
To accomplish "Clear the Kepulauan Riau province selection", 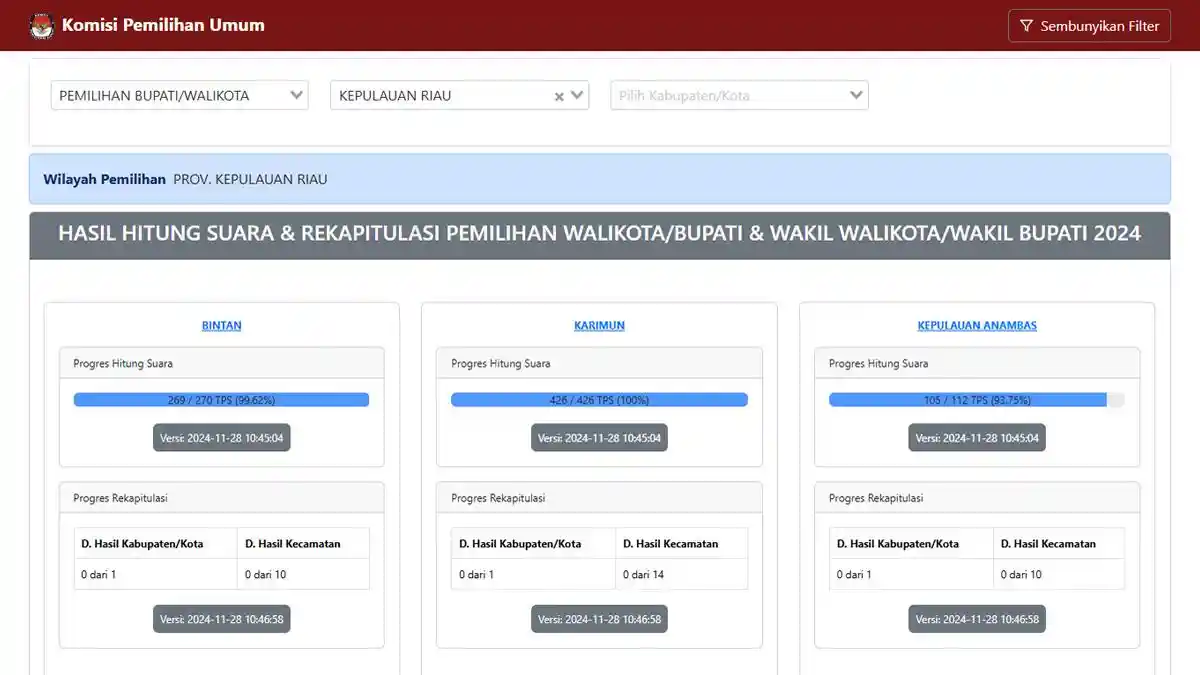I will pyautogui.click(x=560, y=96).
